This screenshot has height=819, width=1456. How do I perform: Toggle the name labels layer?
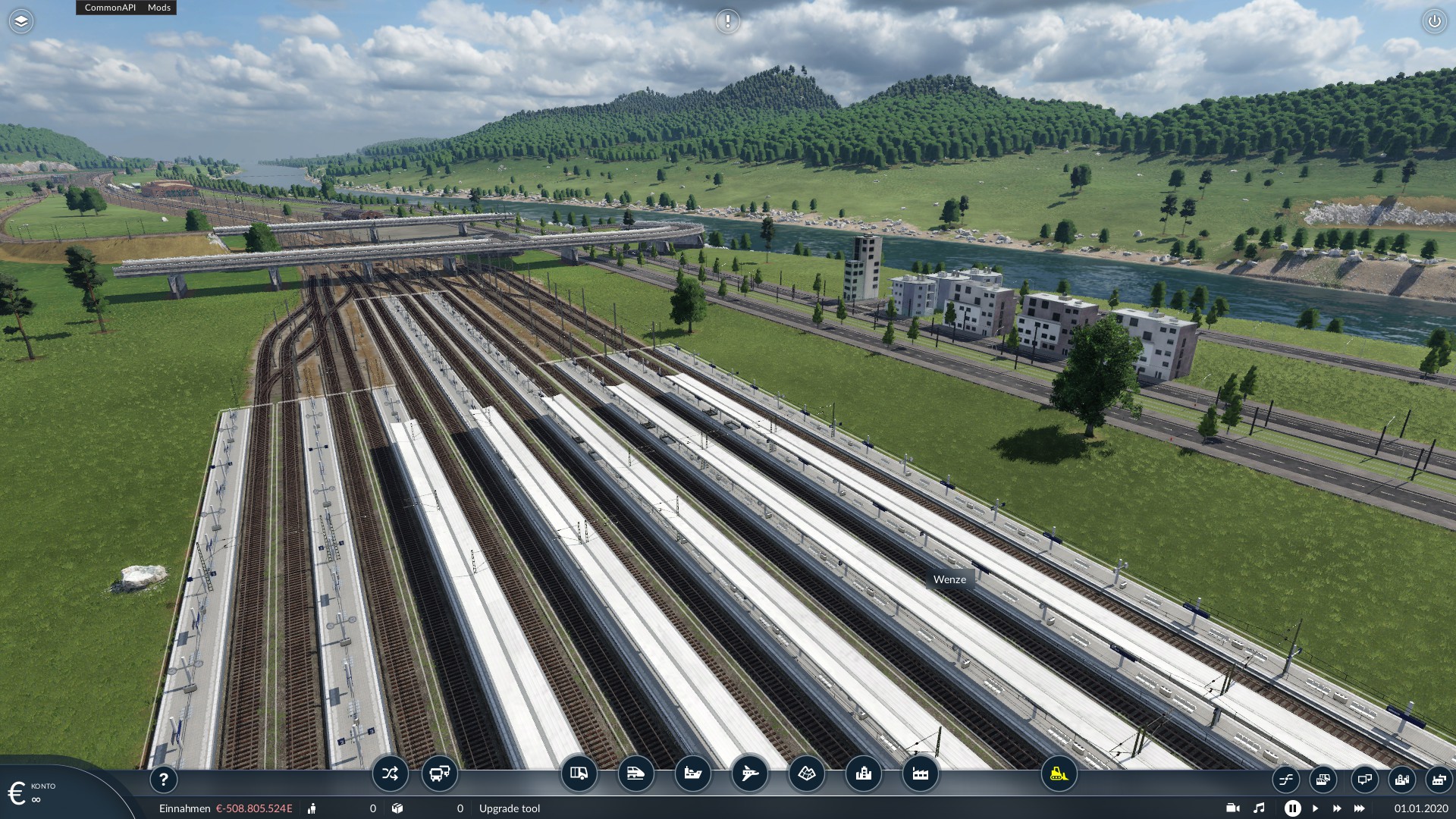click(1363, 779)
